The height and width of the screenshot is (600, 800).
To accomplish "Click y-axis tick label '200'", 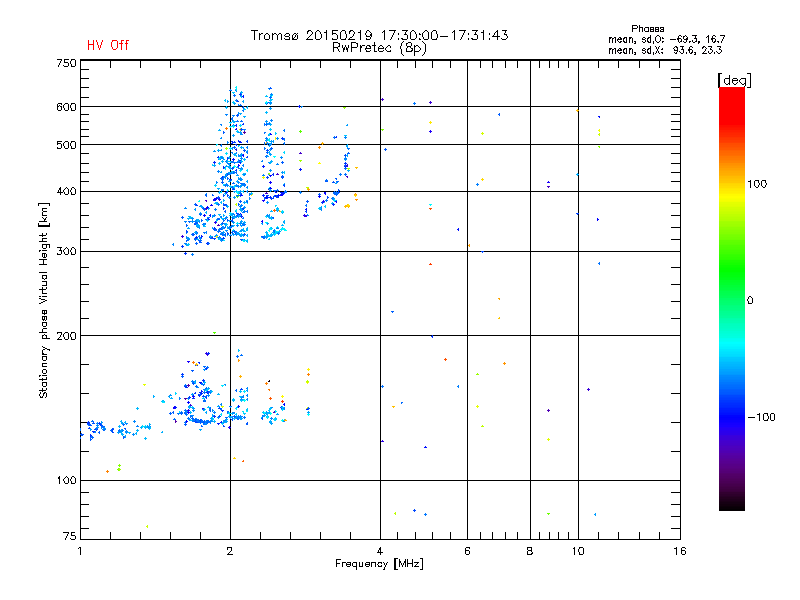I will 66,336.
